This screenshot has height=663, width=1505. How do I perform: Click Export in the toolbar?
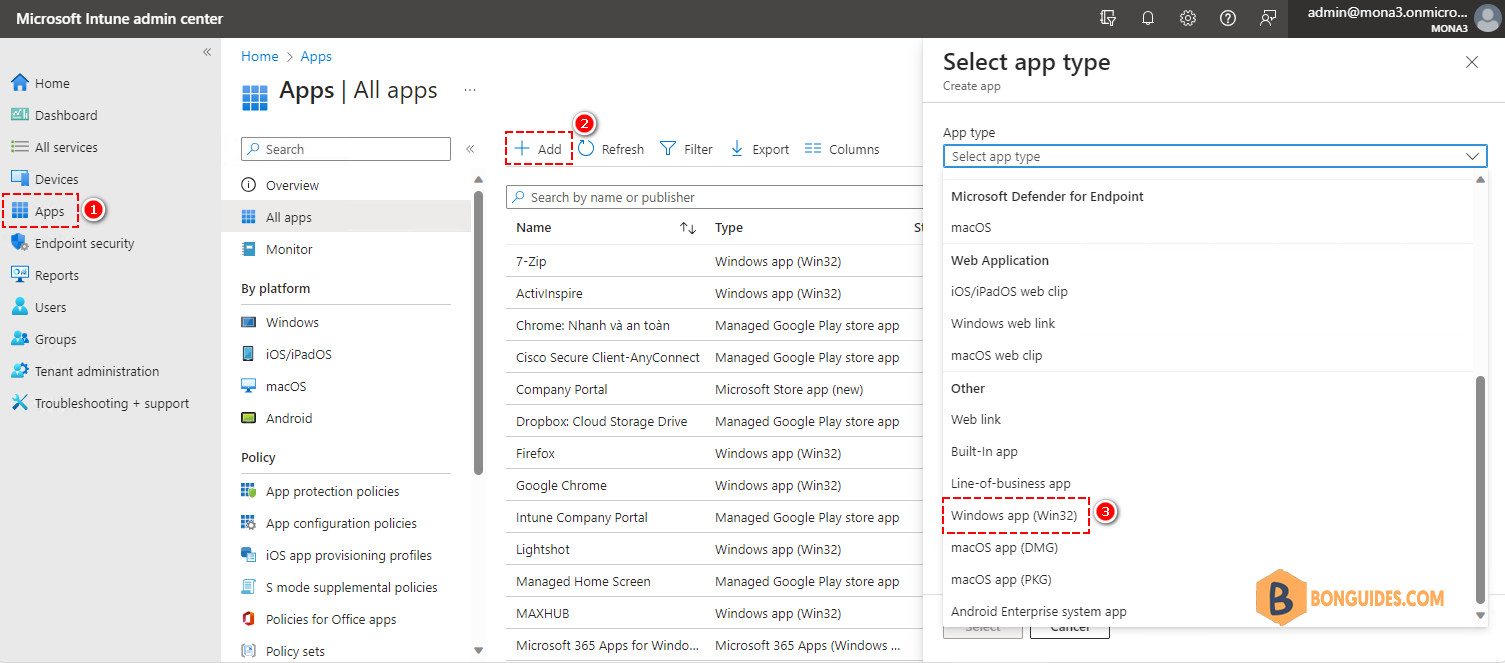click(x=759, y=149)
